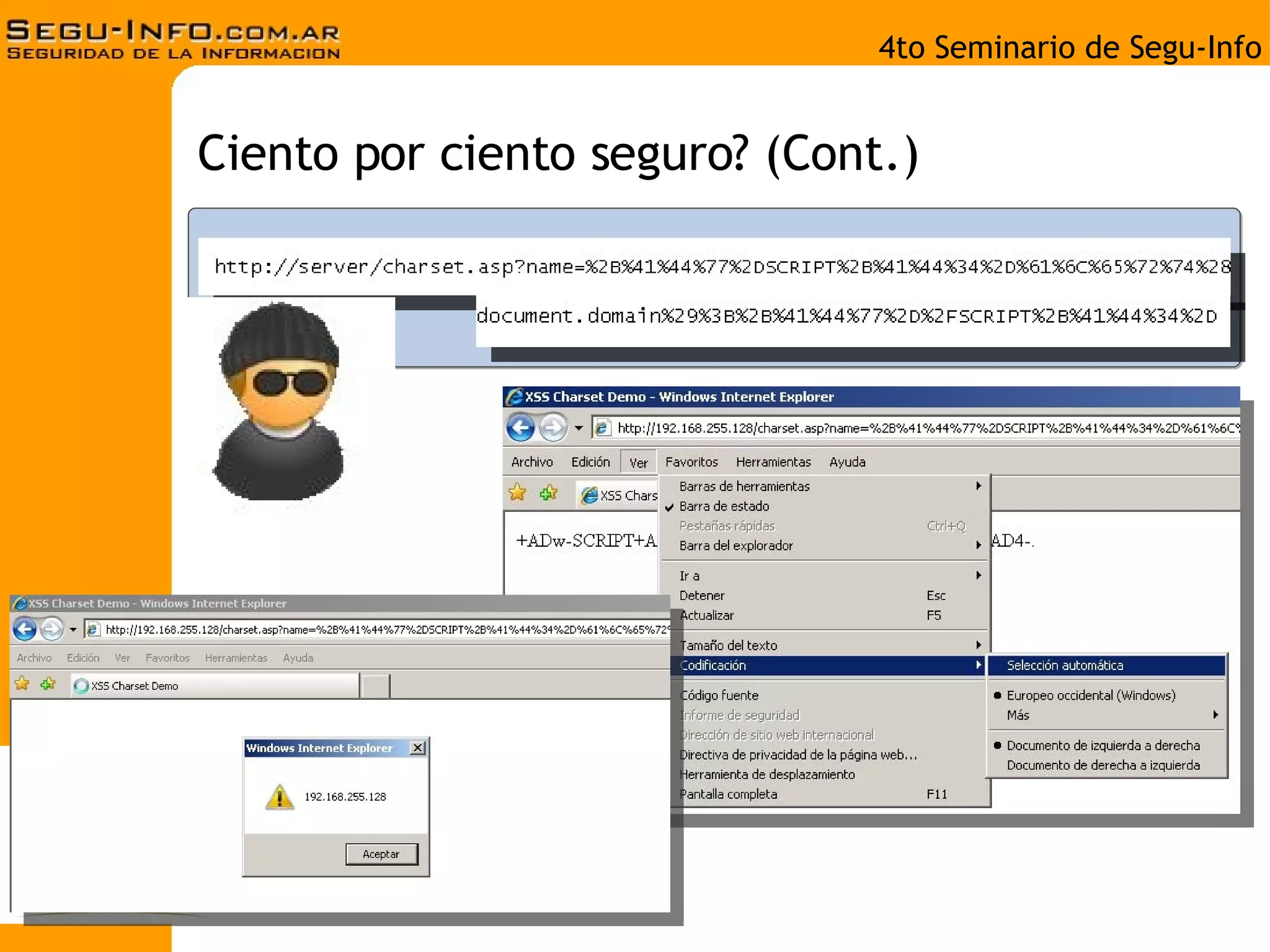Open Edición menu in upper IE window
1270x952 pixels.
click(x=590, y=462)
